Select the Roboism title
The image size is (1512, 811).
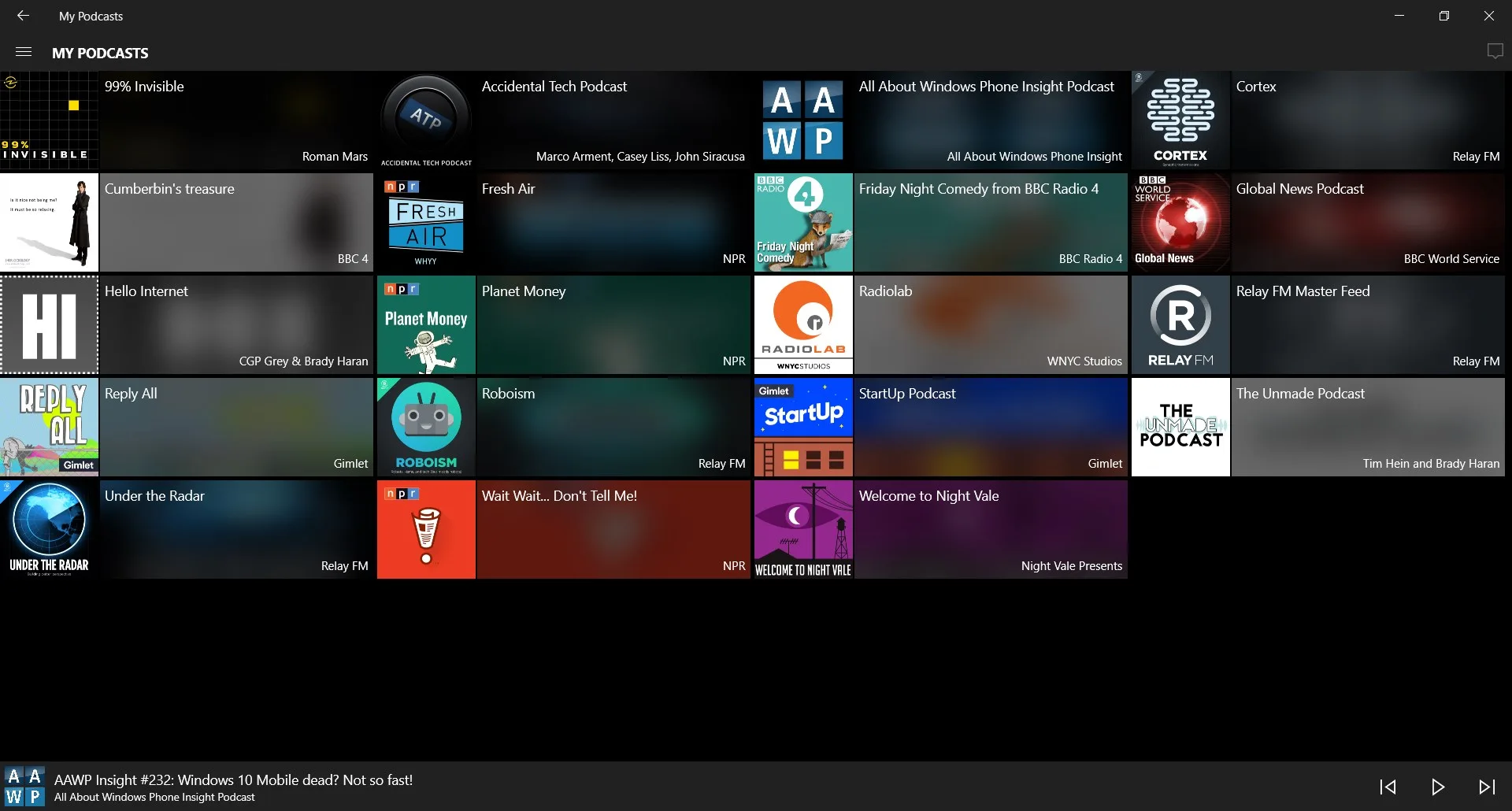508,394
